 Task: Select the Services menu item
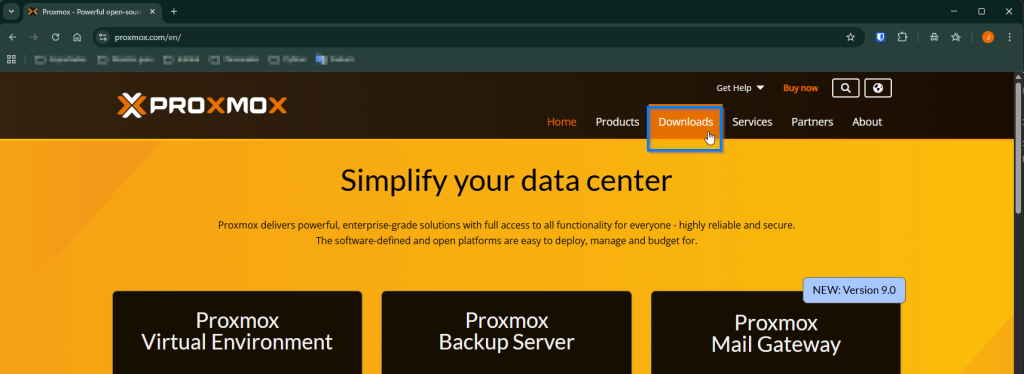pos(752,122)
